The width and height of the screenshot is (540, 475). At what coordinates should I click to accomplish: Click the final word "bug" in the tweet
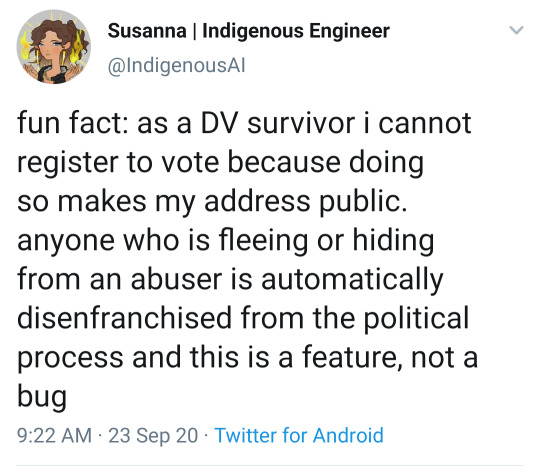pyautogui.click(x=42, y=397)
